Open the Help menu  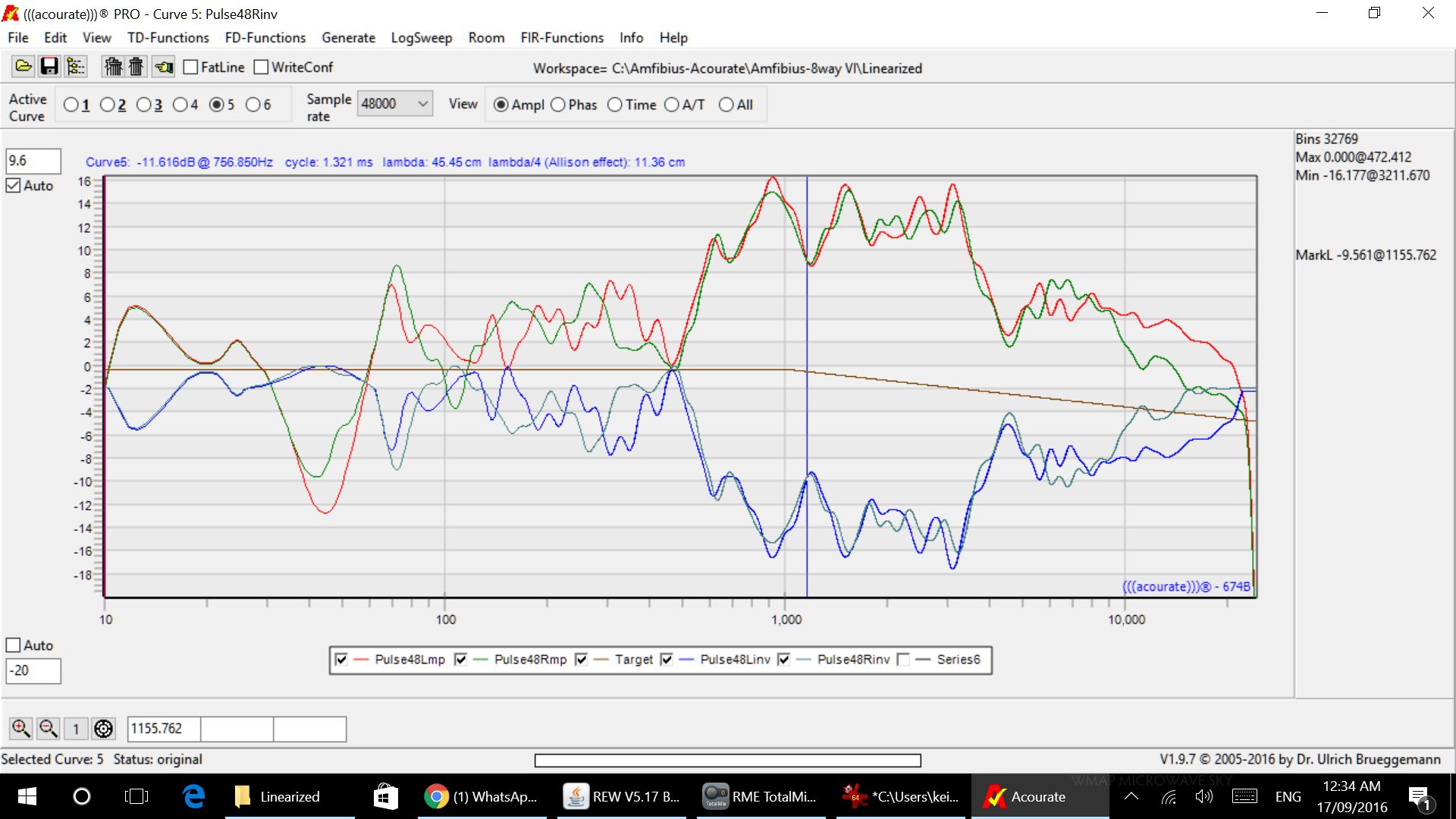673,38
